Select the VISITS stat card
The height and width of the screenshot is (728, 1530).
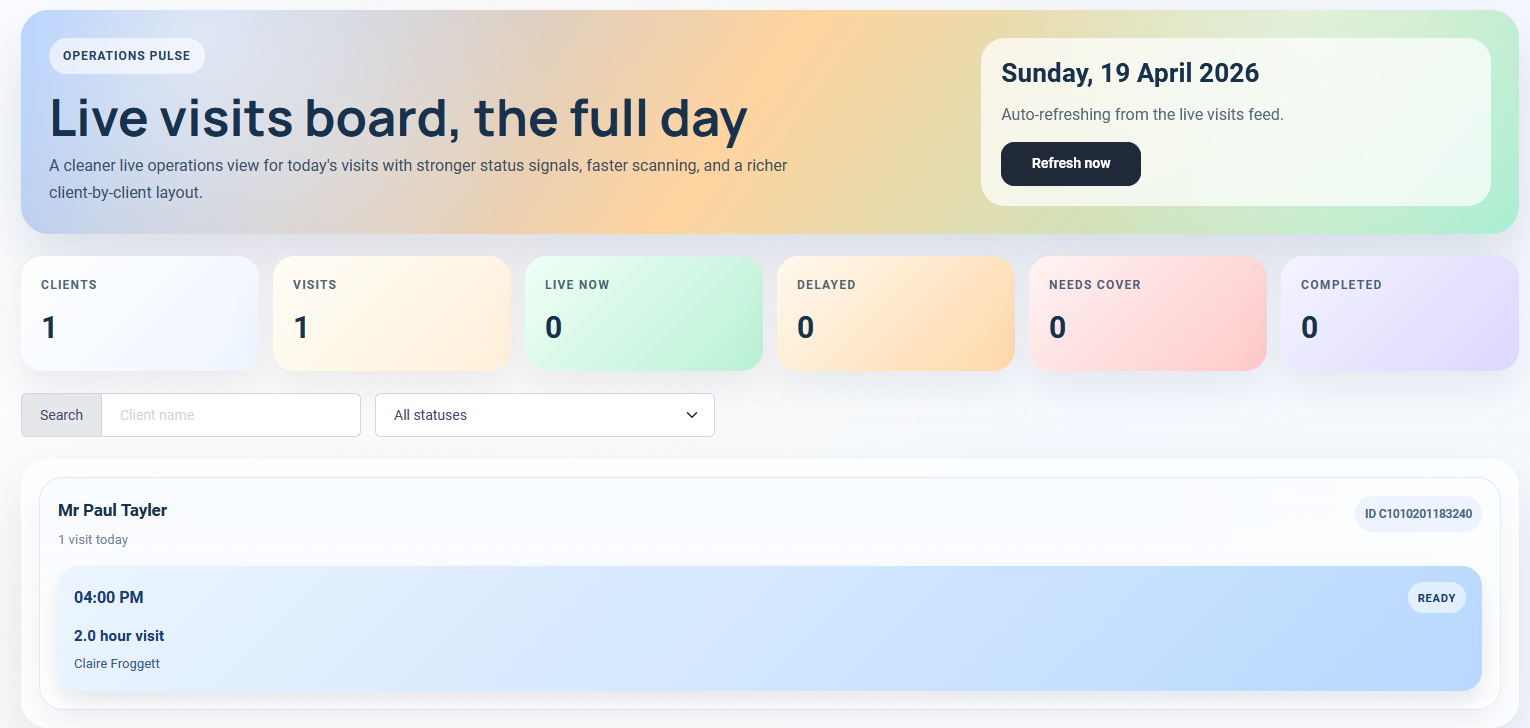click(x=391, y=313)
